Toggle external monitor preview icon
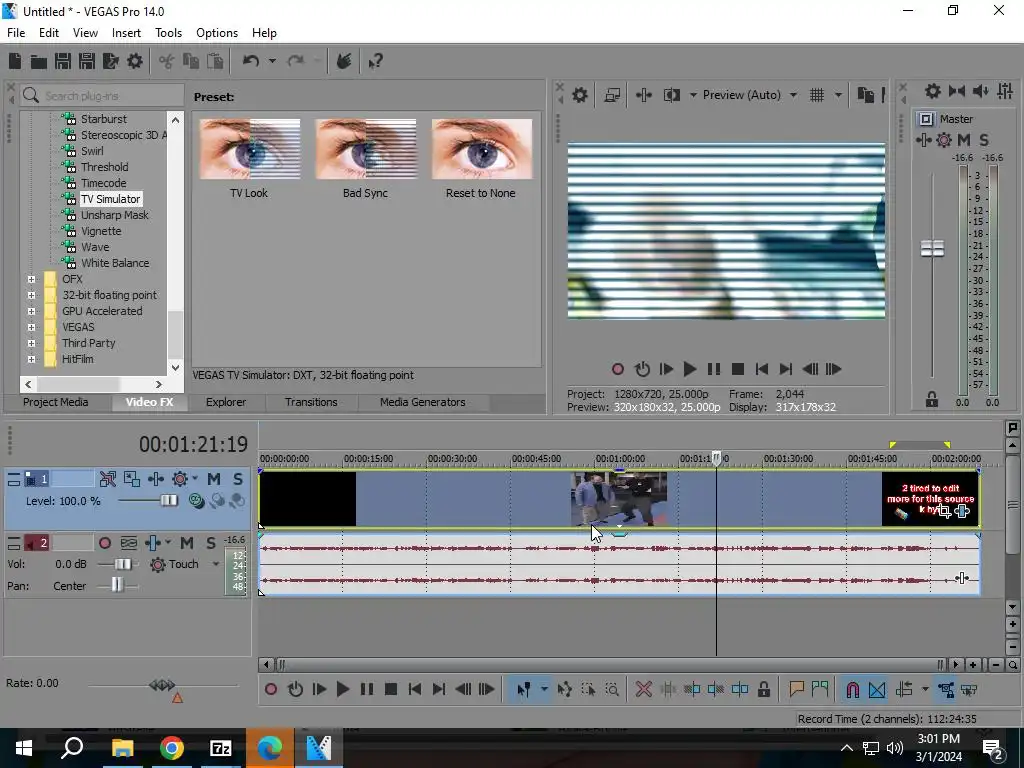 pos(612,95)
